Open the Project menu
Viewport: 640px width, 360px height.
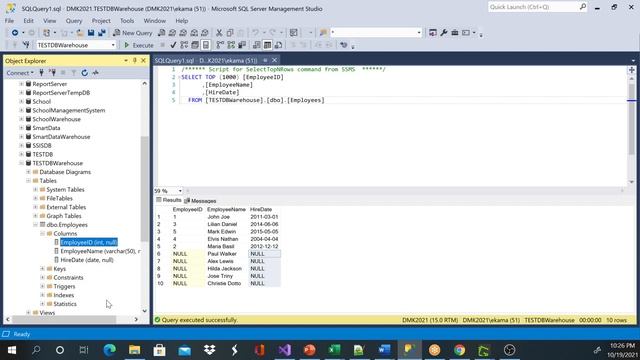[x=101, y=20]
